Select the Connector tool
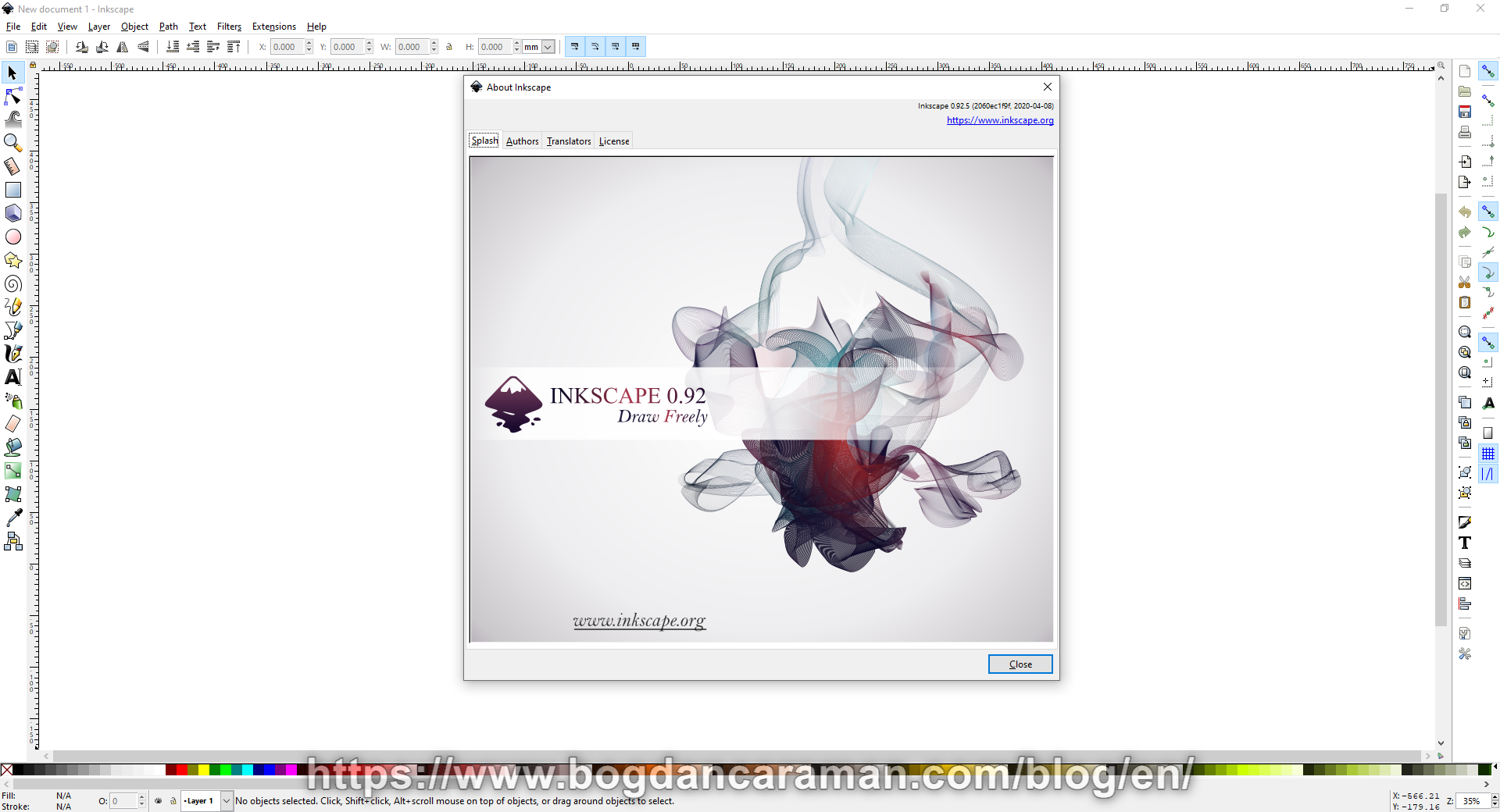 (12, 541)
